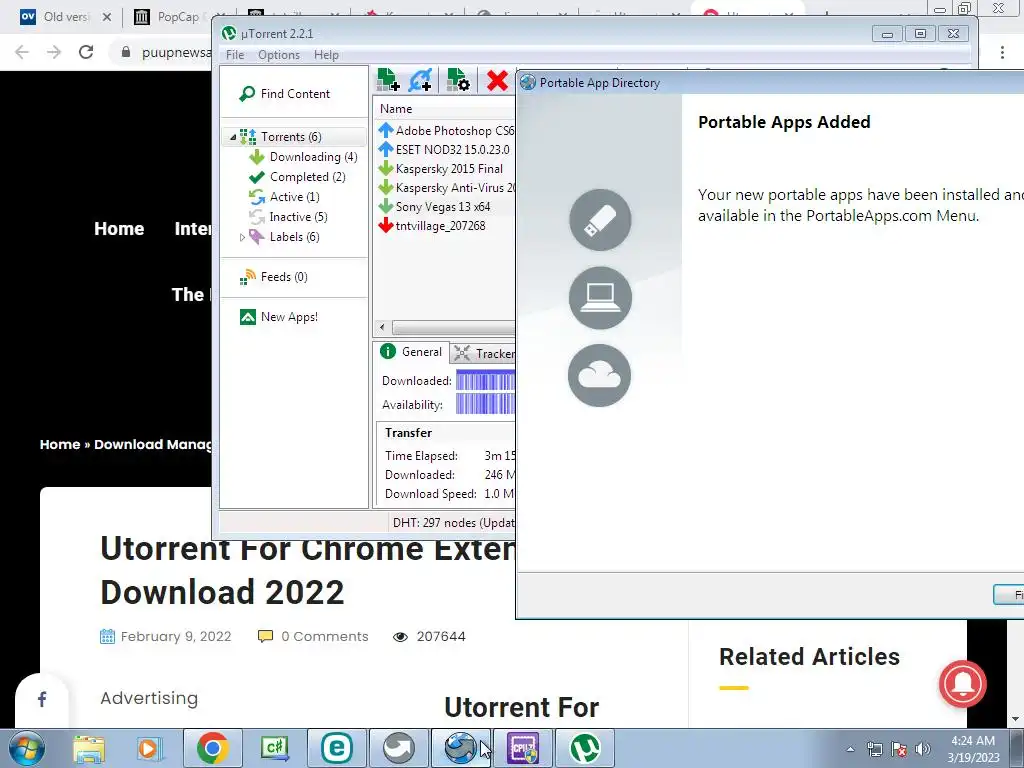Click the torrent list horizontal scrollbar left arrow
The height and width of the screenshot is (768, 1024).
[383, 327]
